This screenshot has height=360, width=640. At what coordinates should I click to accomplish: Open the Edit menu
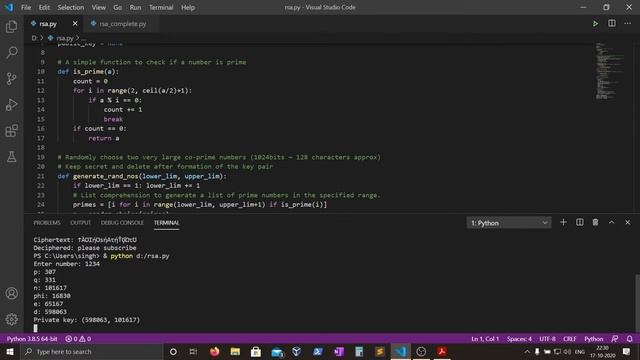(x=44, y=7)
